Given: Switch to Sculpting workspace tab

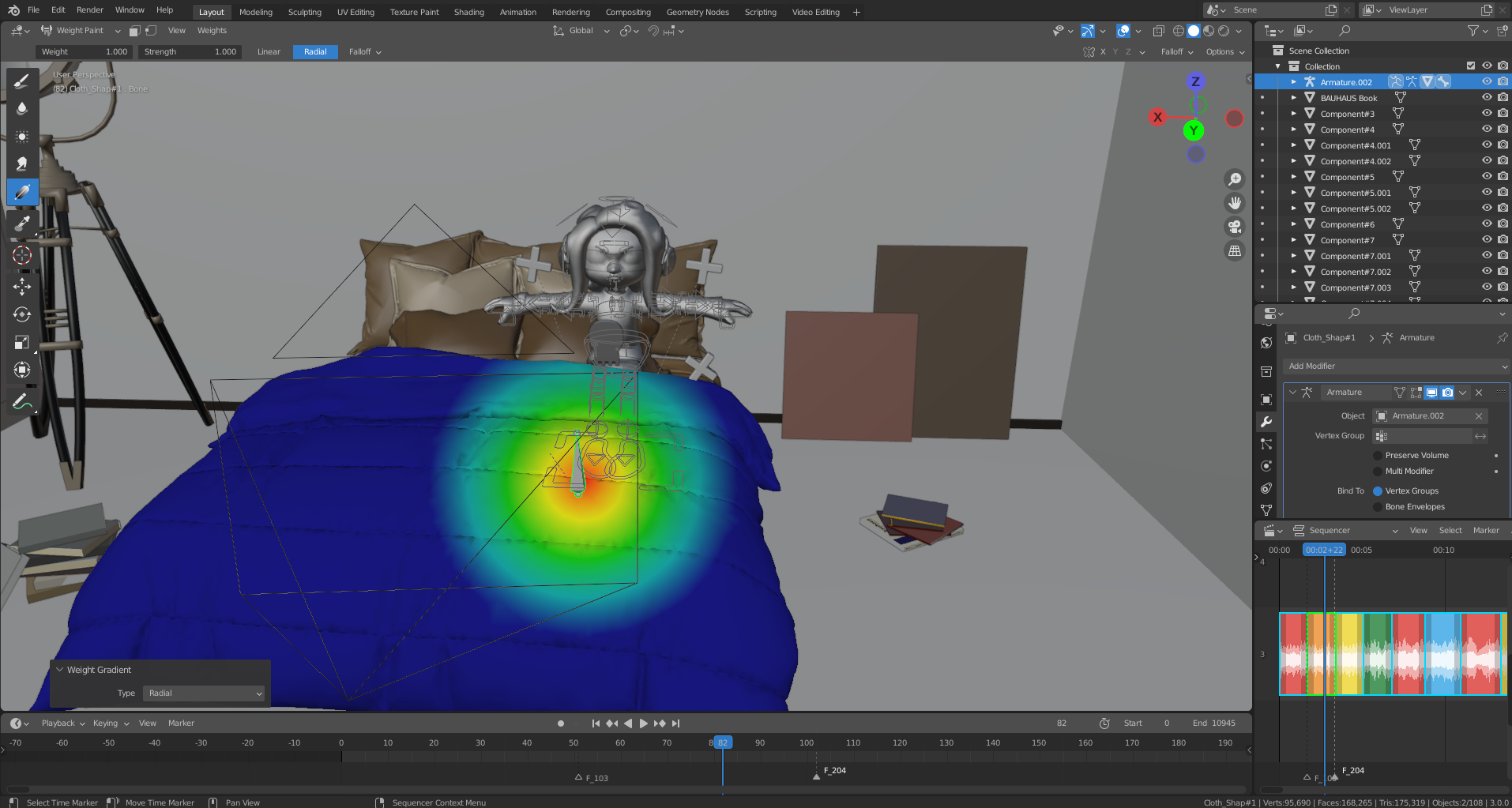Looking at the screenshot, I should click(x=305, y=12).
